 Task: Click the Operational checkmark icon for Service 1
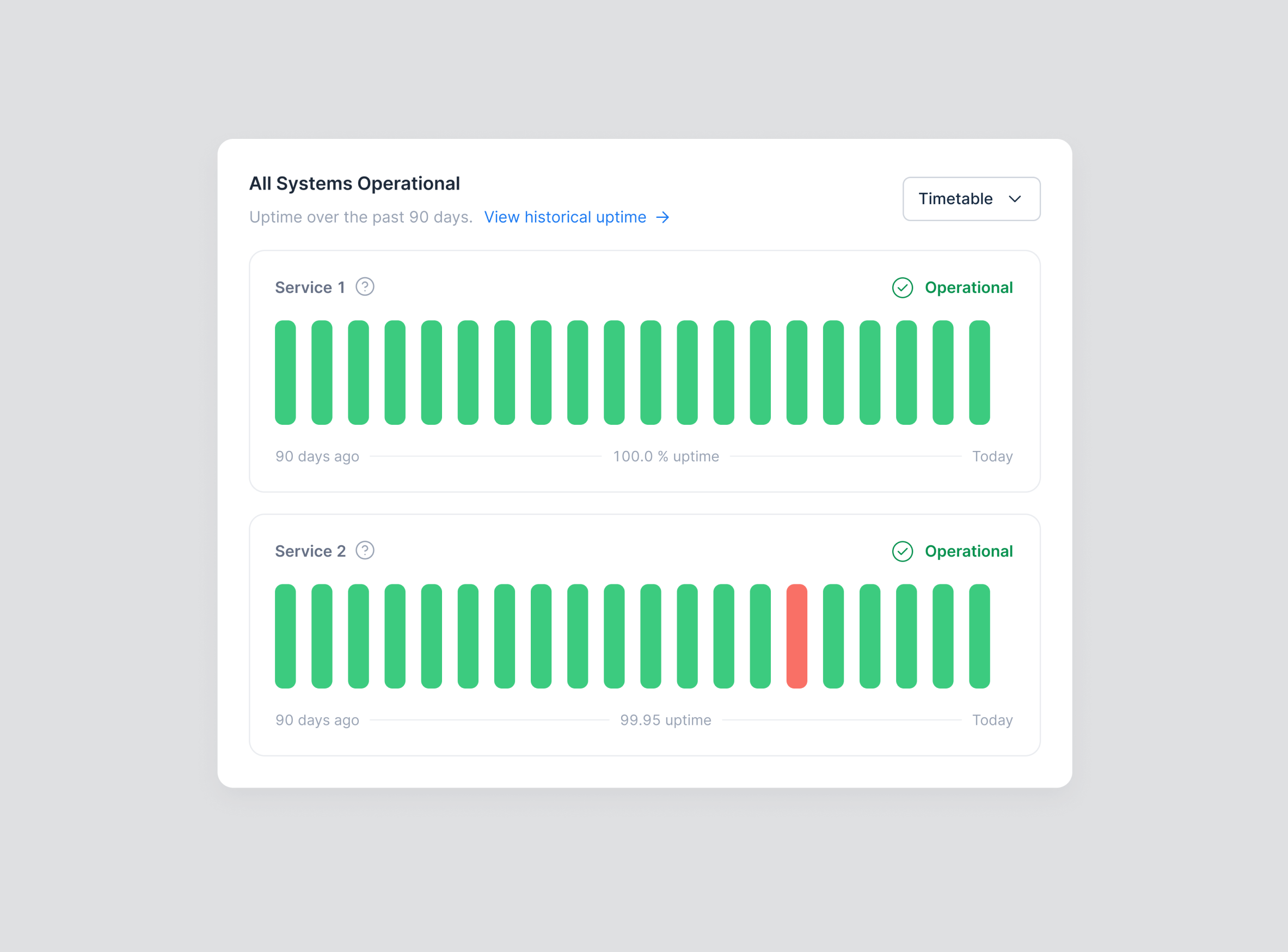903,288
